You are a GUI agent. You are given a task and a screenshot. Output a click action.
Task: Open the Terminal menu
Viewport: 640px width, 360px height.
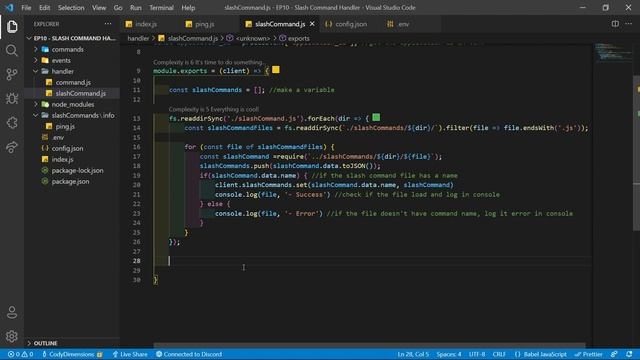(x=161, y=8)
